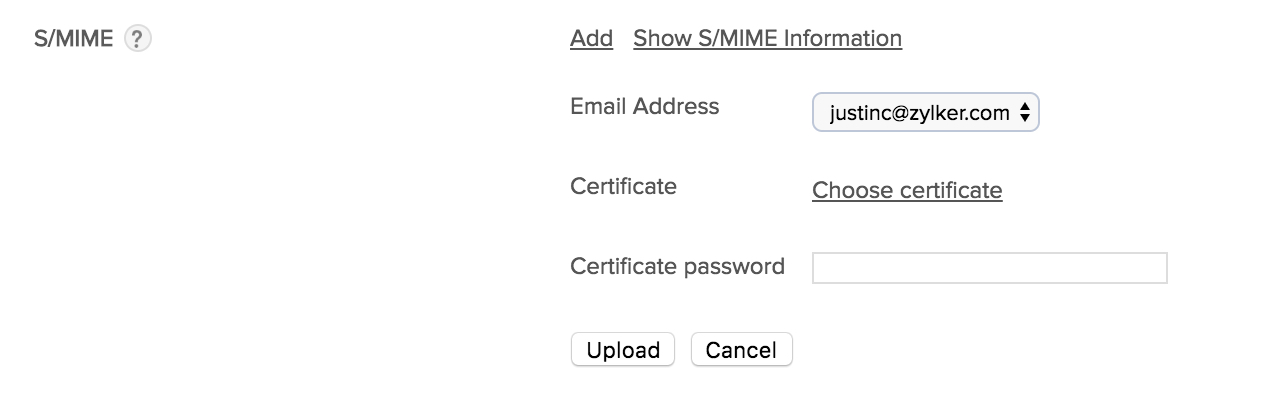Open Show S/MIME Information
Screen dimensions: 1284x396
tap(767, 38)
